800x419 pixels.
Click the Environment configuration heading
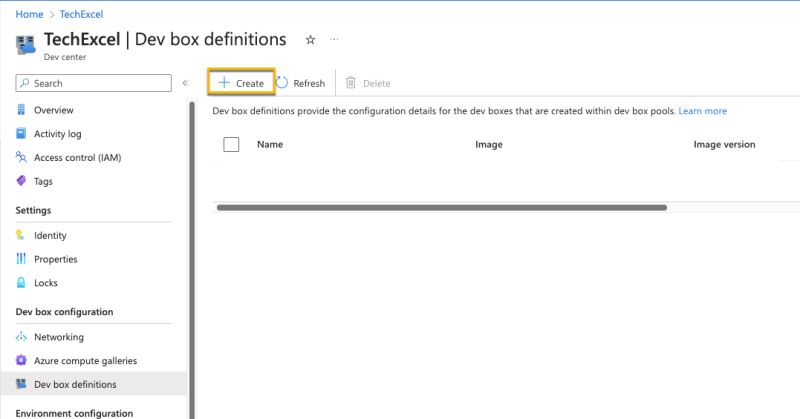coord(74,413)
